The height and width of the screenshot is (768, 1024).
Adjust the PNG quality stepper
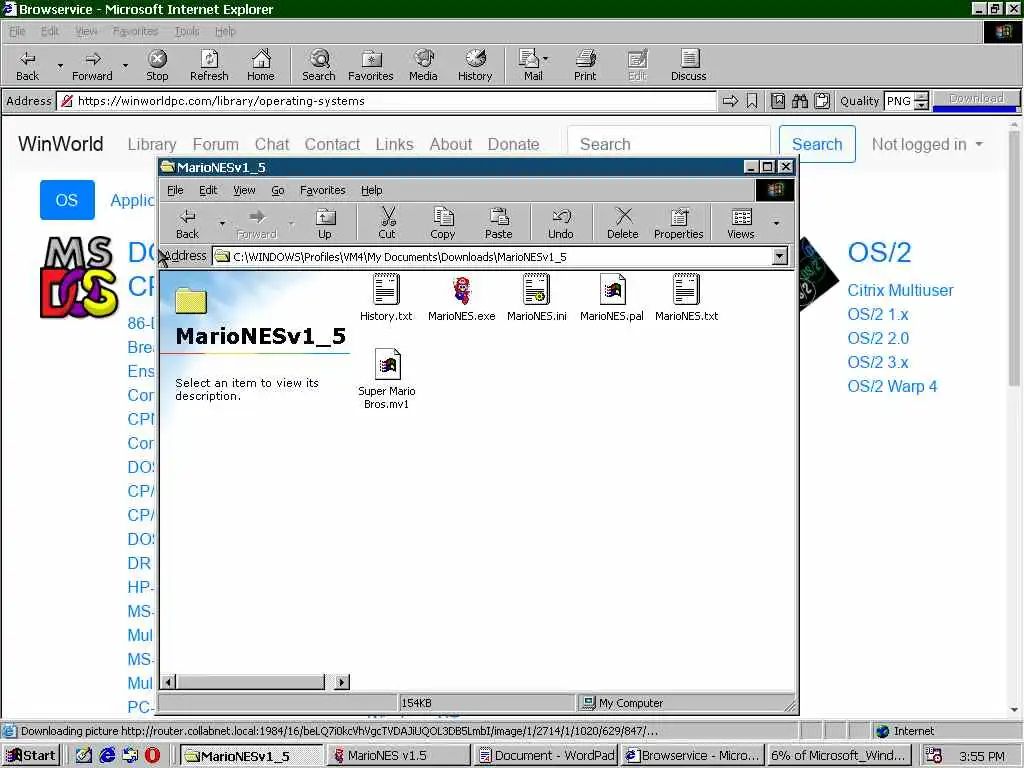[921, 101]
